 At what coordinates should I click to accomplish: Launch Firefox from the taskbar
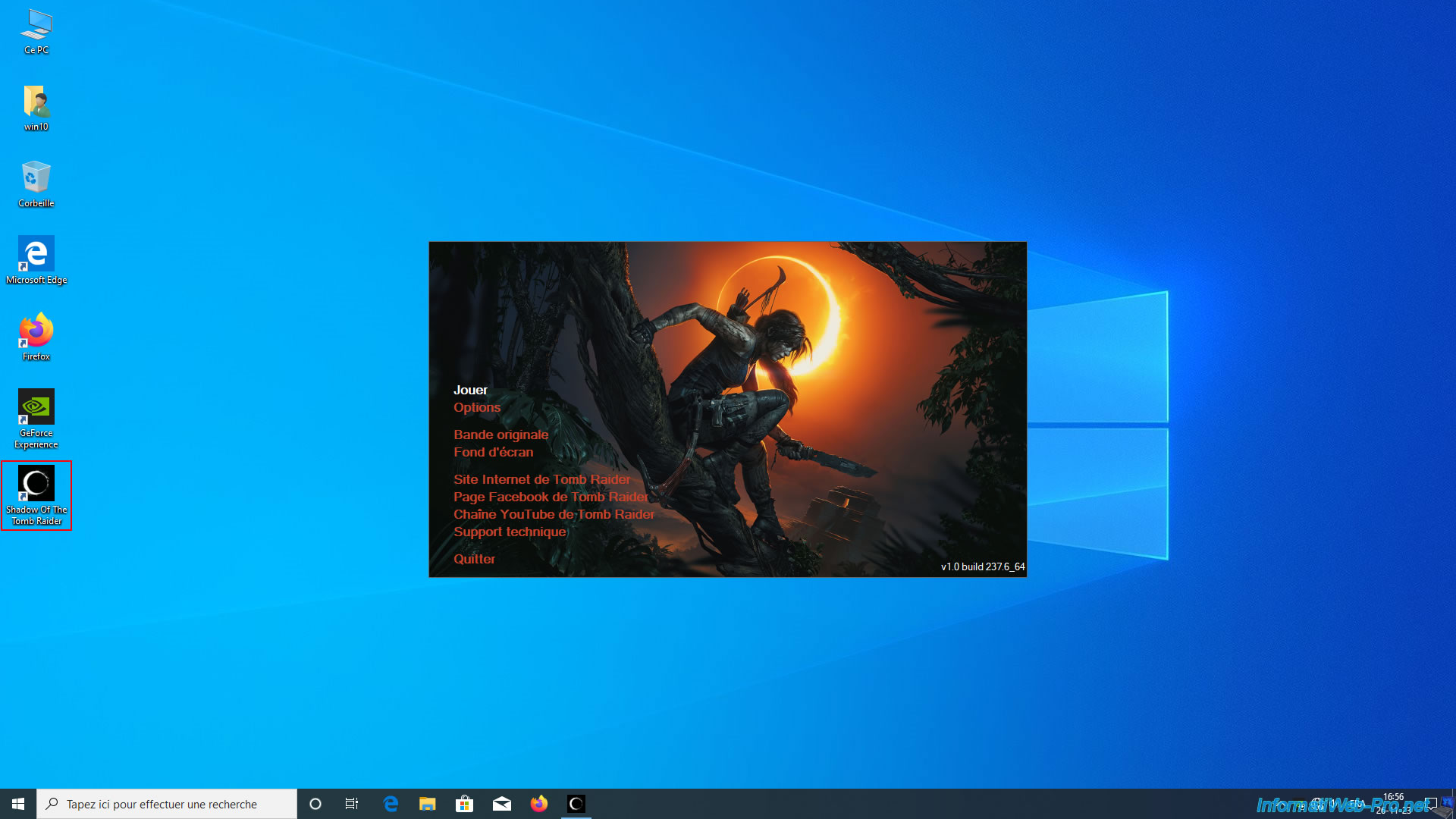539,804
